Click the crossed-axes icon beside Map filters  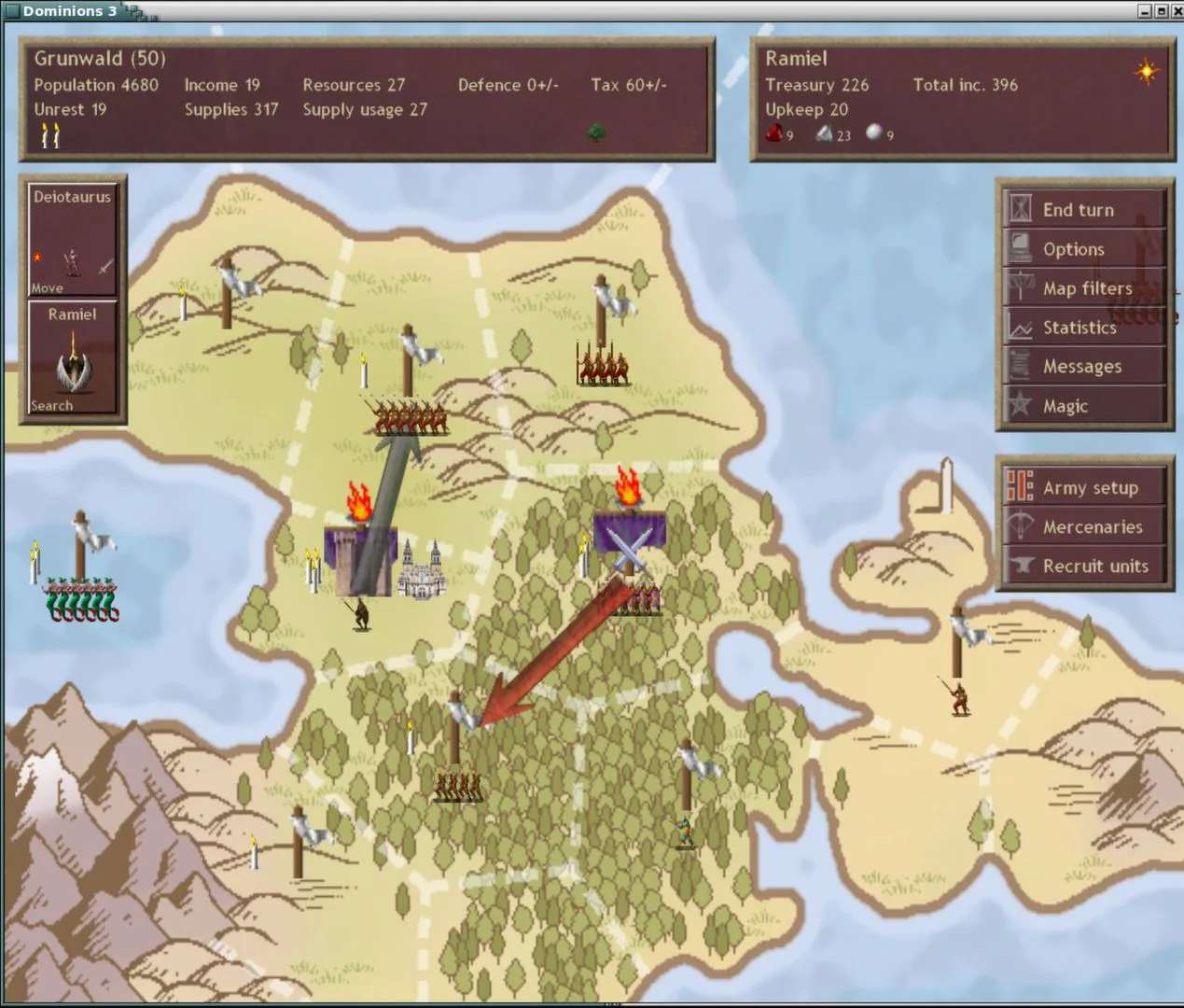point(1020,287)
